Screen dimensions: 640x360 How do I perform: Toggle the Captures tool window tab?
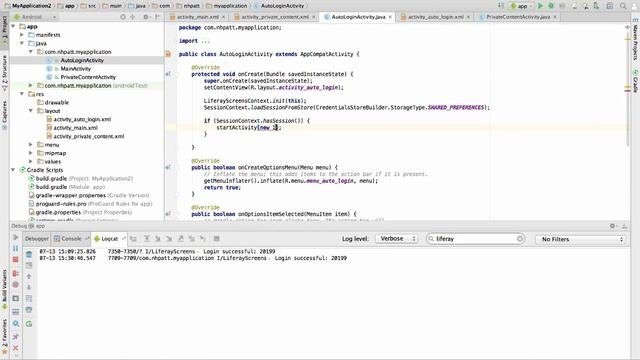4,115
